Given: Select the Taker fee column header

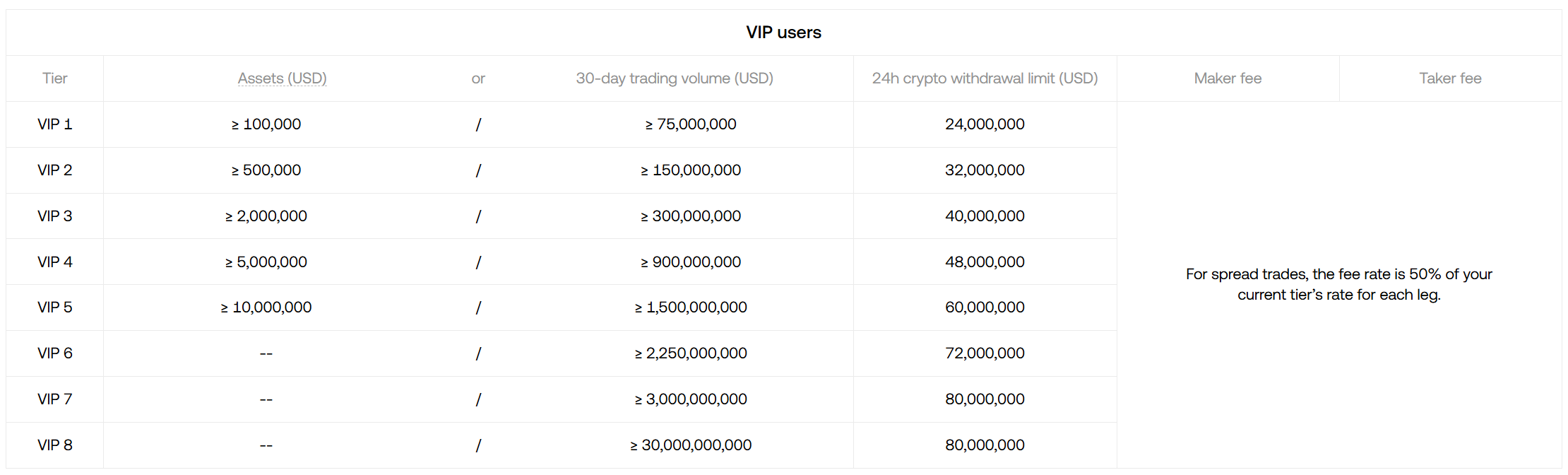Looking at the screenshot, I should (1450, 78).
